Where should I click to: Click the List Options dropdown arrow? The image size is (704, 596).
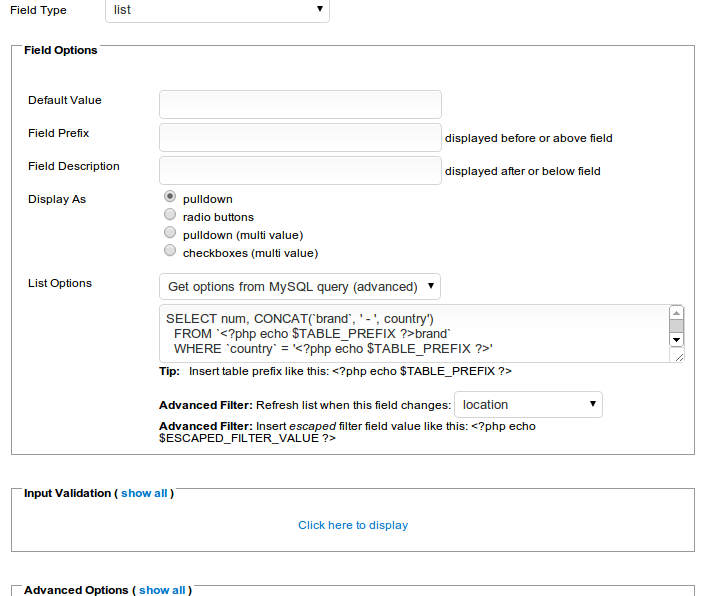point(430,286)
